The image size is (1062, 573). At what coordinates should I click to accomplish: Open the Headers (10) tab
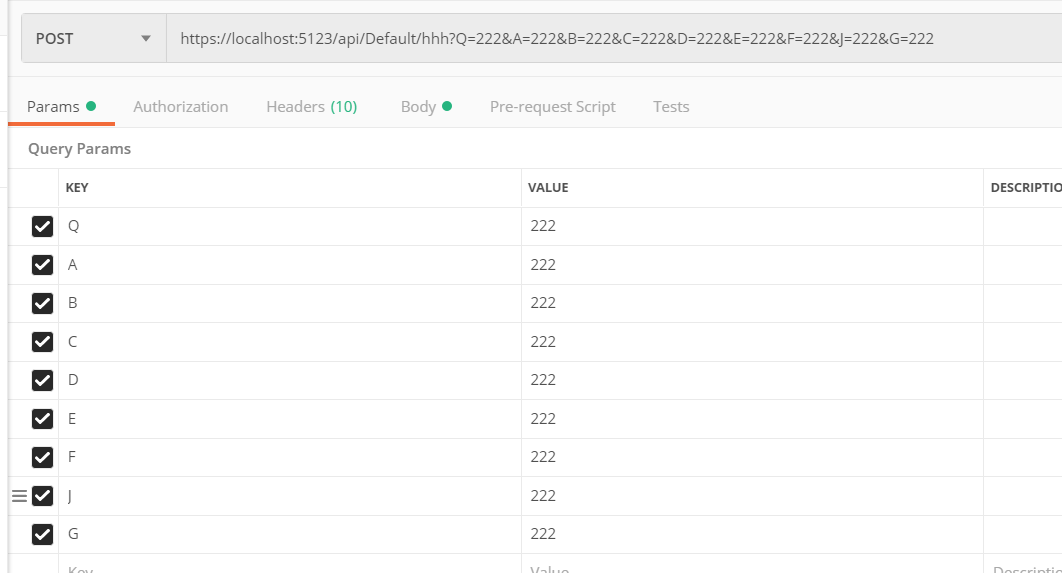point(312,106)
